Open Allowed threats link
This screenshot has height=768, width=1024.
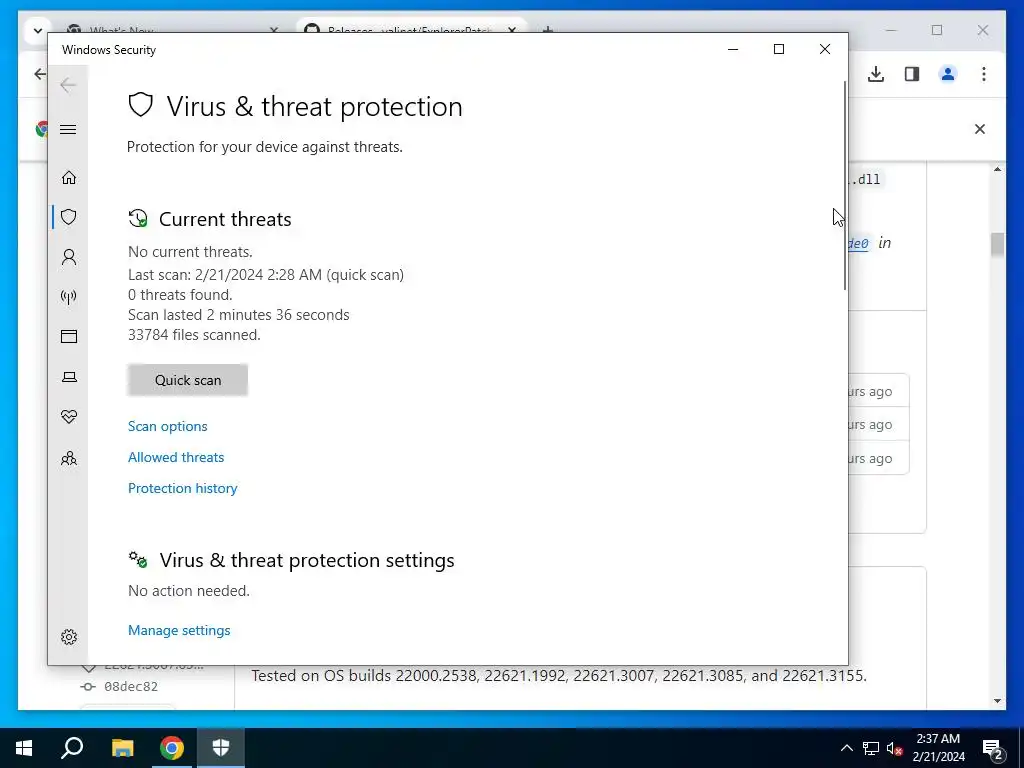point(176,457)
